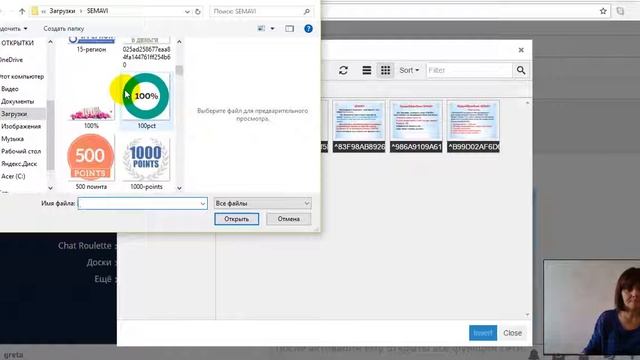
Task: Switch media browser to grid view
Action: [x=385, y=70]
